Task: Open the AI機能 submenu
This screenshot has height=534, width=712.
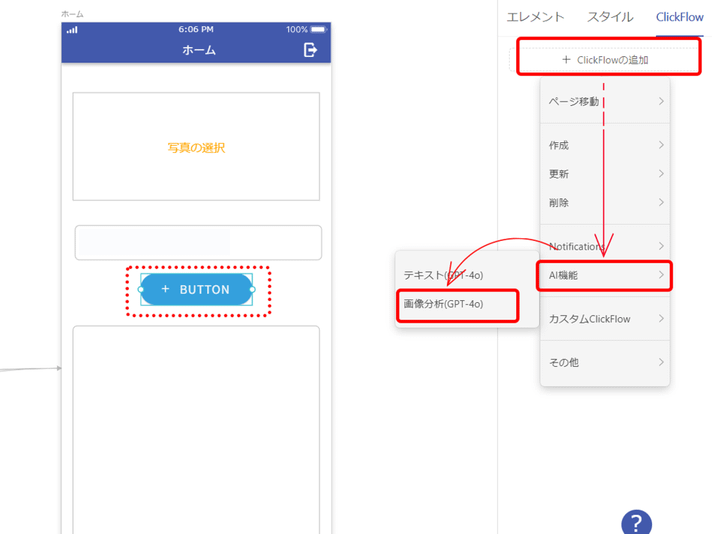Action: click(x=604, y=275)
